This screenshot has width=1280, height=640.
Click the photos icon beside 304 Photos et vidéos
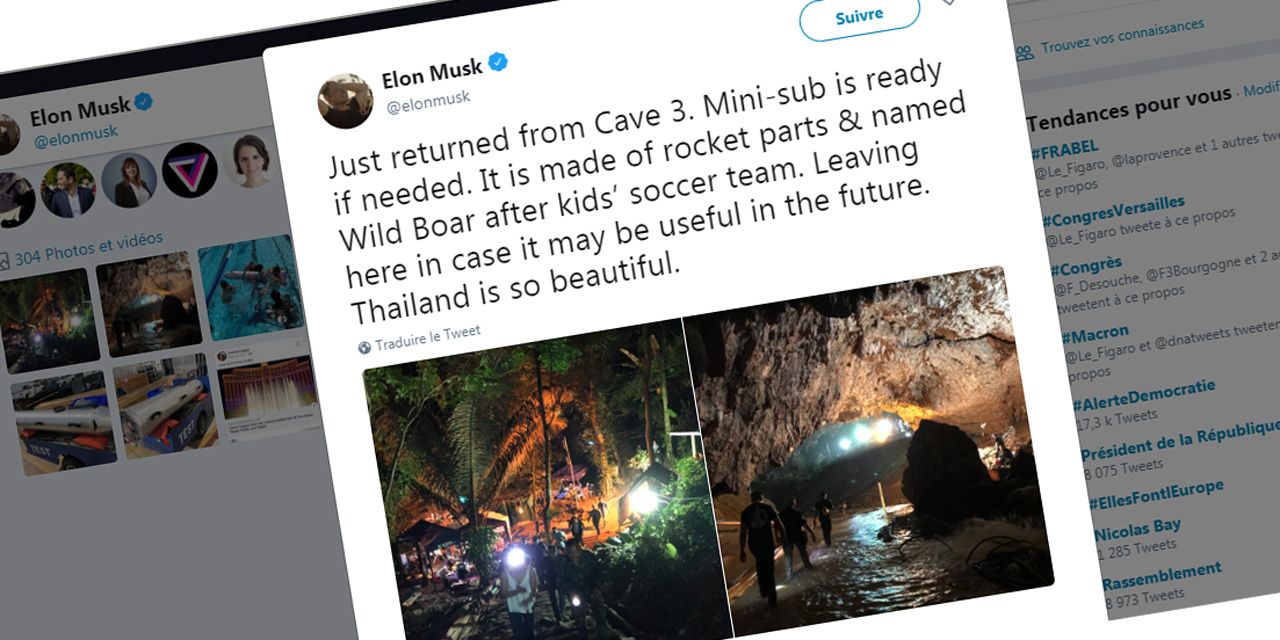pos(4,260)
